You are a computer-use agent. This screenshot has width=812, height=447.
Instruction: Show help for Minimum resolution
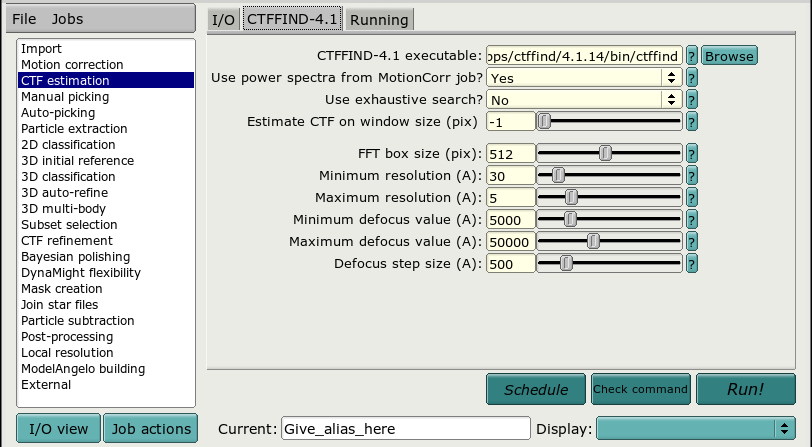point(691,176)
